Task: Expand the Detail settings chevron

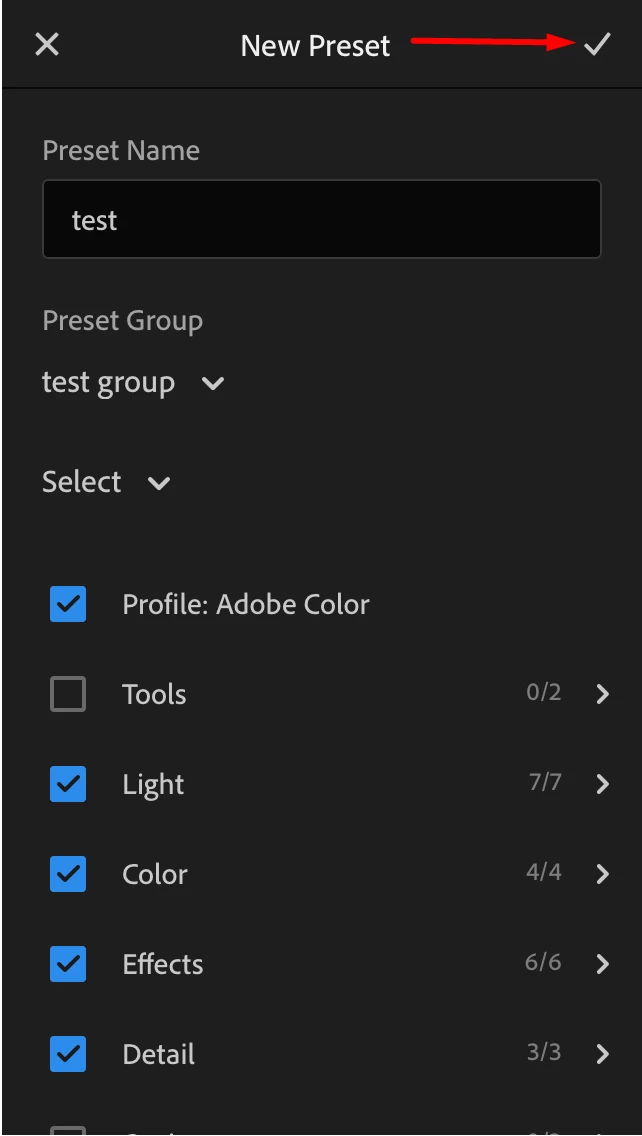Action: pyautogui.click(x=602, y=1054)
